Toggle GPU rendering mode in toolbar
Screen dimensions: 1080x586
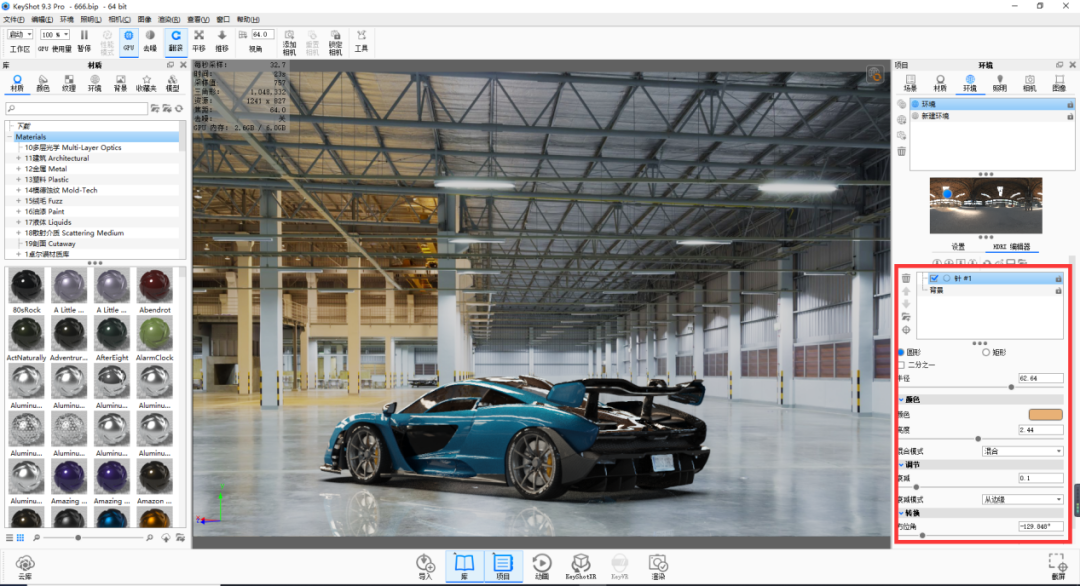pyautogui.click(x=128, y=41)
